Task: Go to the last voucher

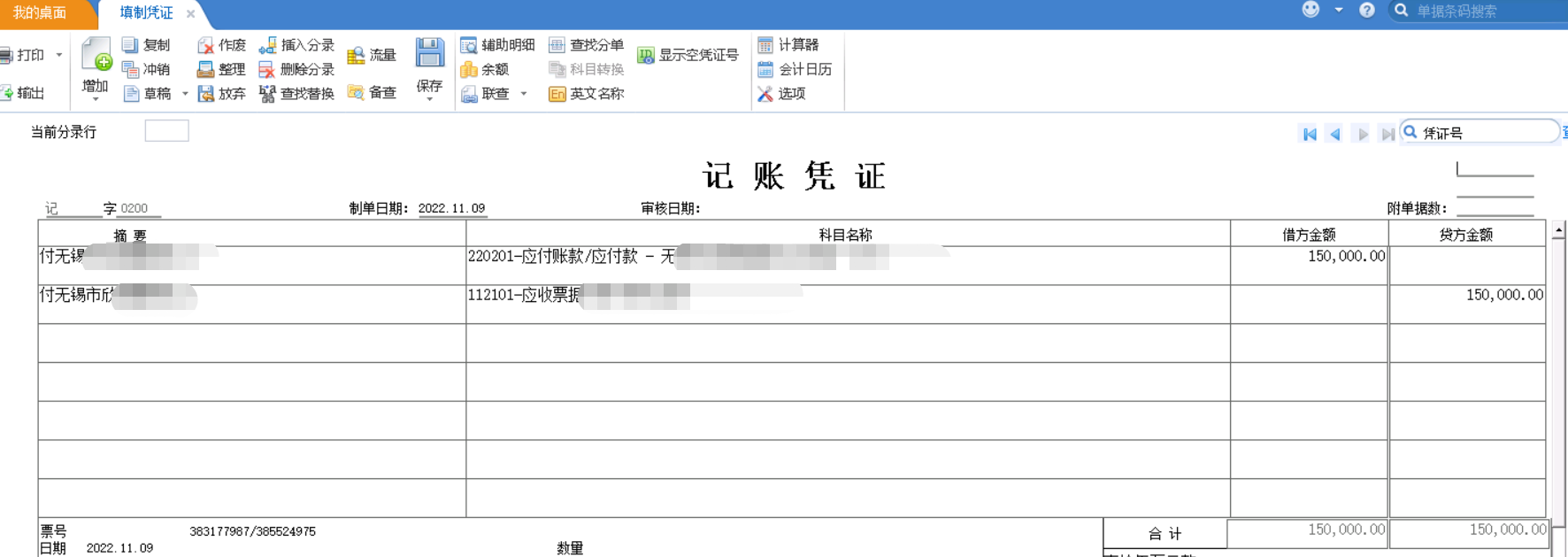Action: click(x=1387, y=134)
